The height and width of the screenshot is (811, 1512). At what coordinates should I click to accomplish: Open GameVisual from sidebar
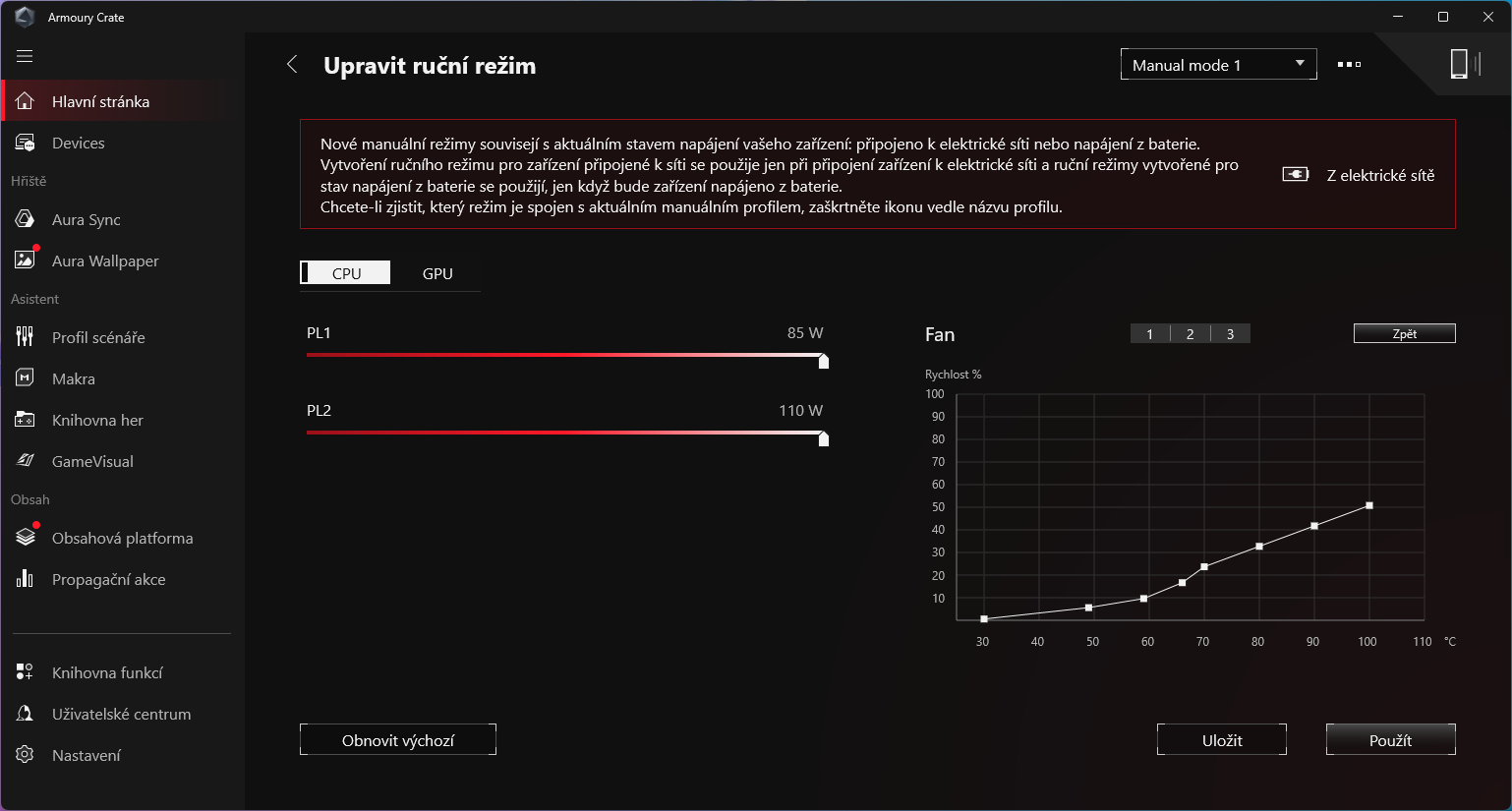(x=92, y=462)
